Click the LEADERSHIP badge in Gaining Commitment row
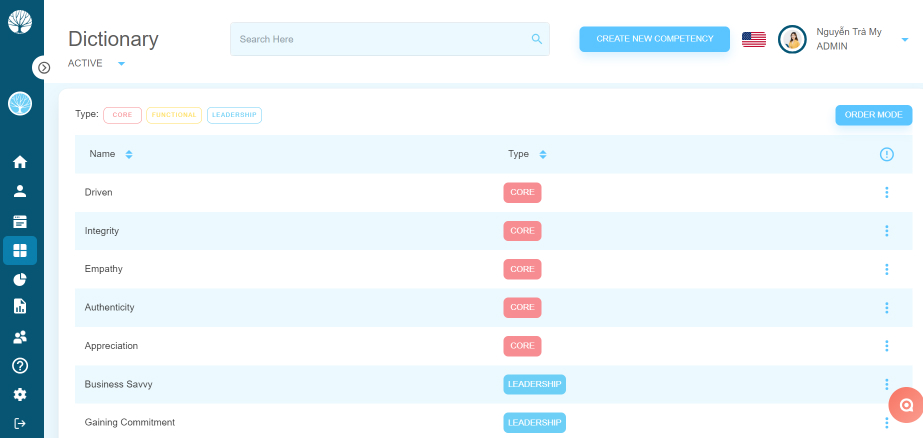The image size is (923, 438). (x=534, y=422)
